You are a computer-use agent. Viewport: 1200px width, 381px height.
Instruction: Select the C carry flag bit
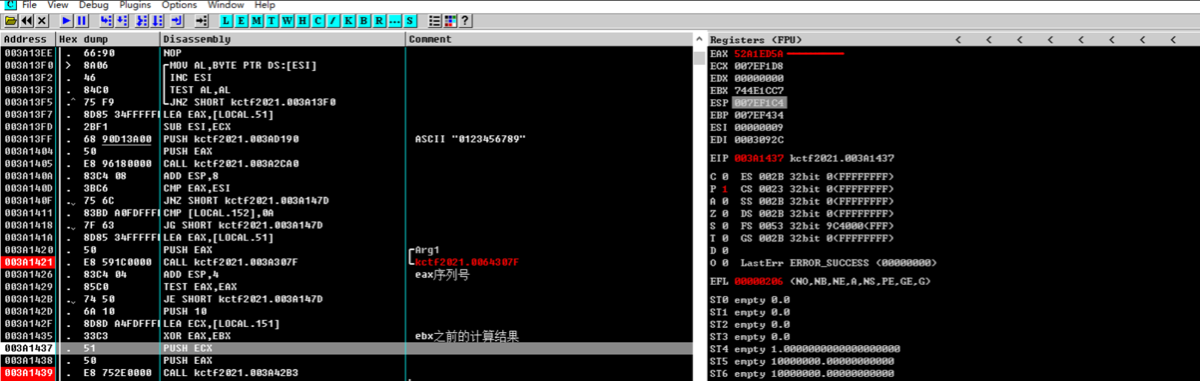tap(726, 176)
